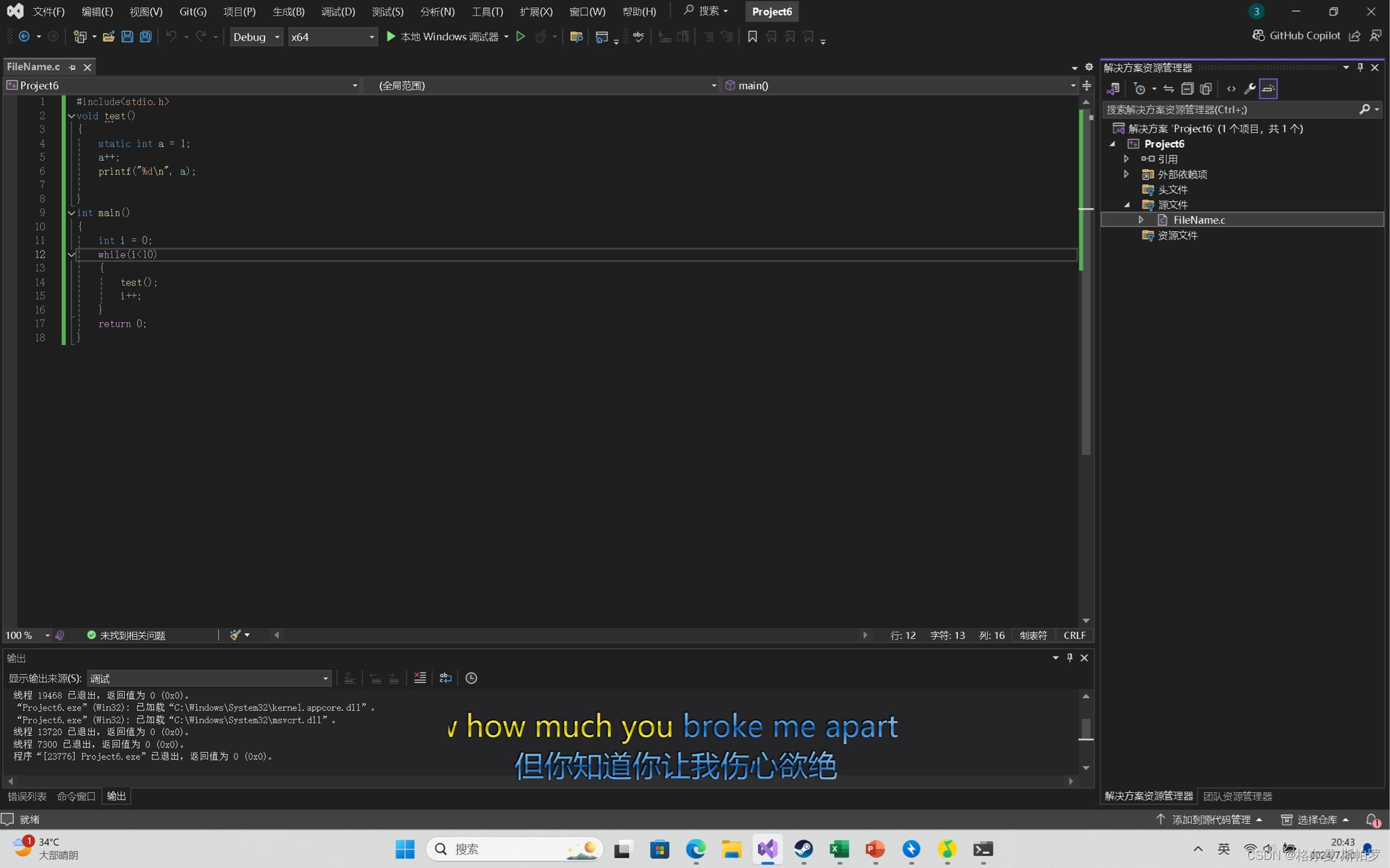Select FileName.c in Solution Explorer
1390x868 pixels.
pyautogui.click(x=1199, y=220)
